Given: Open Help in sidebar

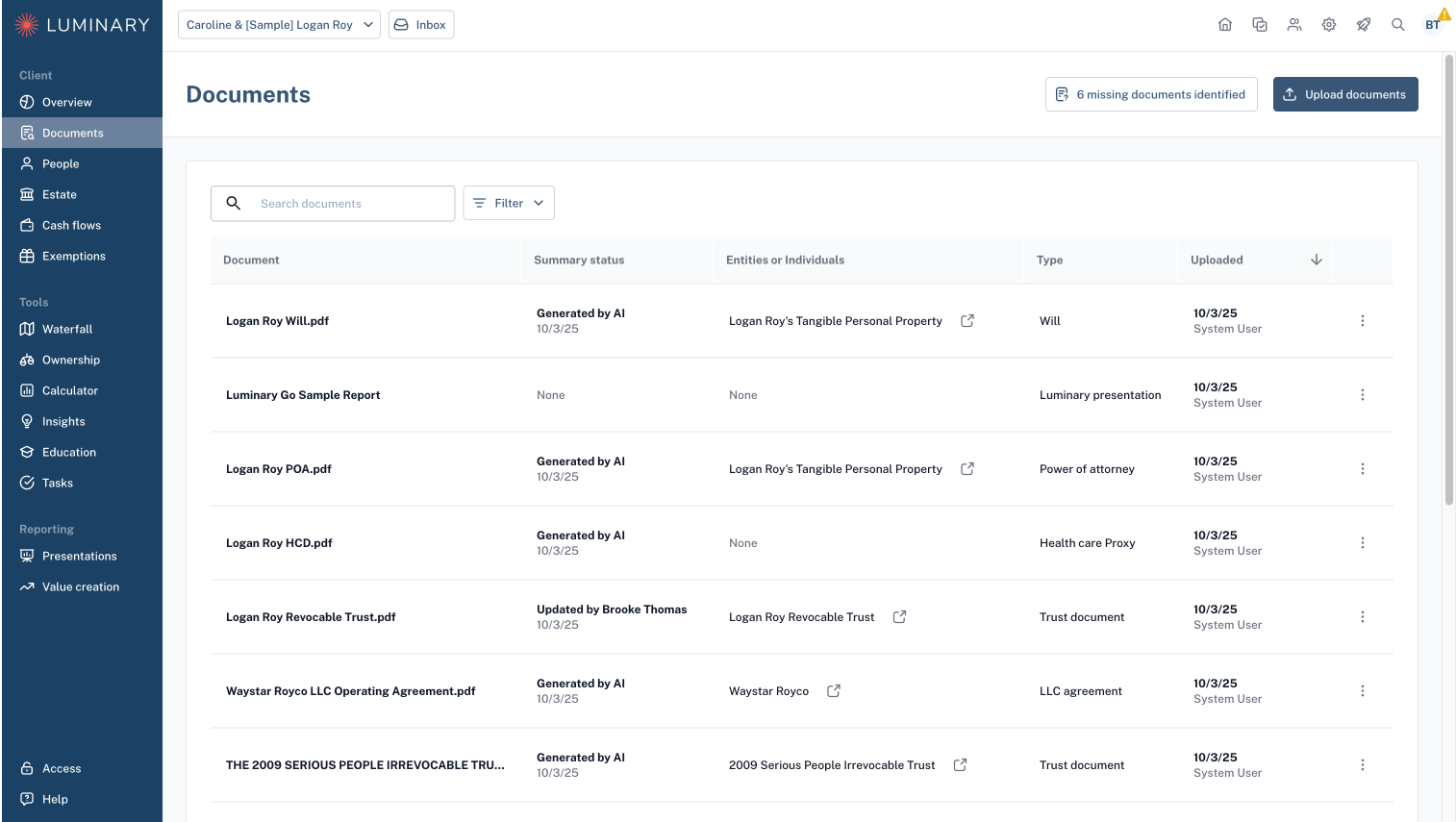Looking at the screenshot, I should [x=82, y=799].
